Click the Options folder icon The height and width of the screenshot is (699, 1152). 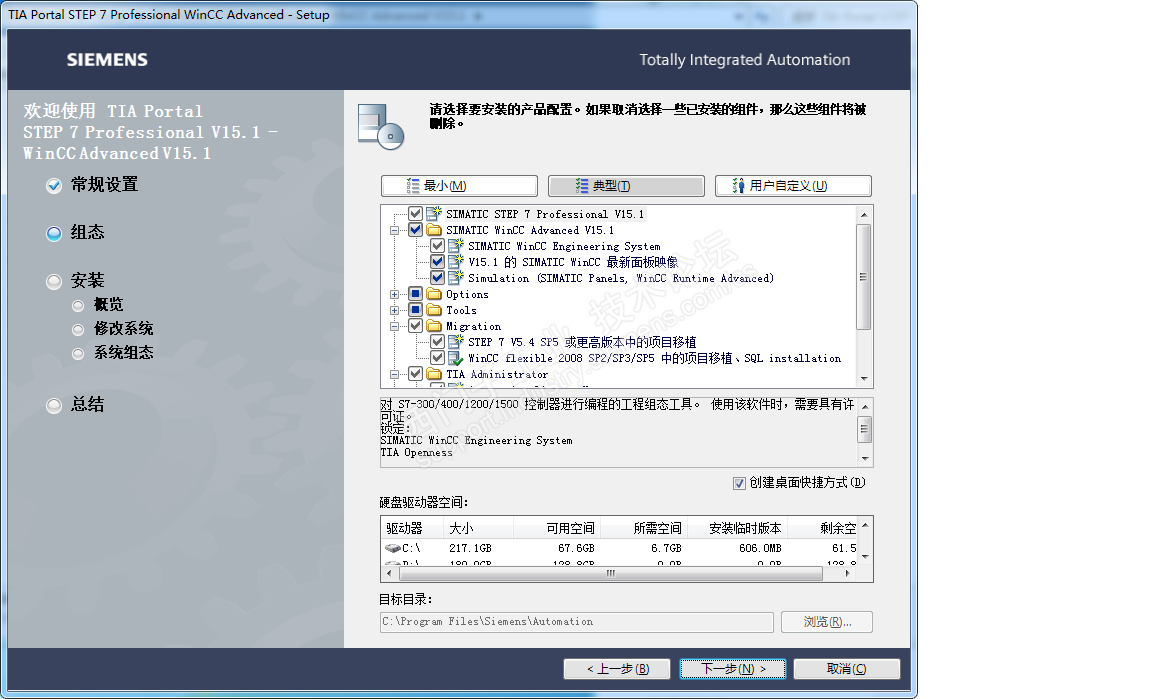434,294
